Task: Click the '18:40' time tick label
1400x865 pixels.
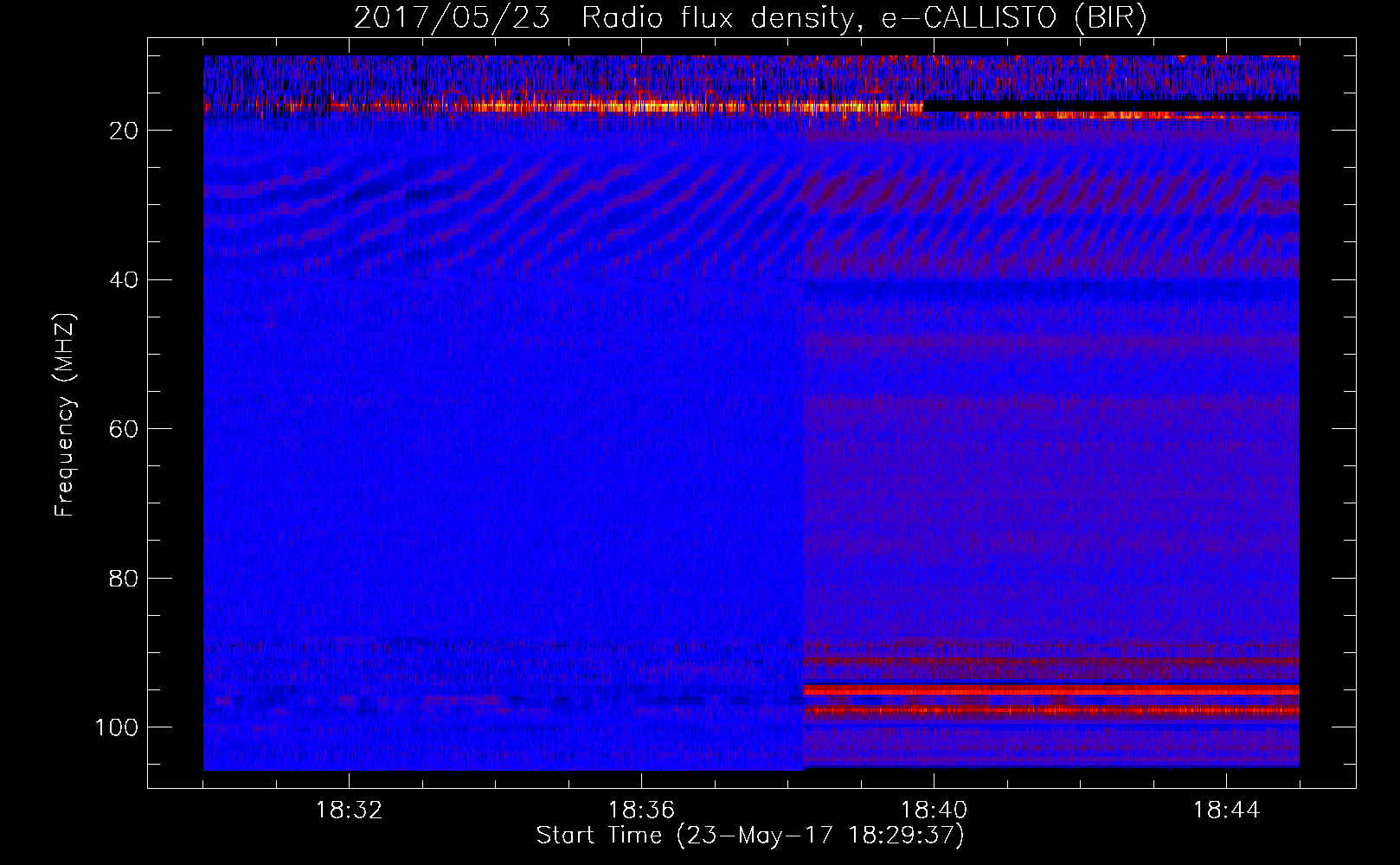Action: coord(934,811)
